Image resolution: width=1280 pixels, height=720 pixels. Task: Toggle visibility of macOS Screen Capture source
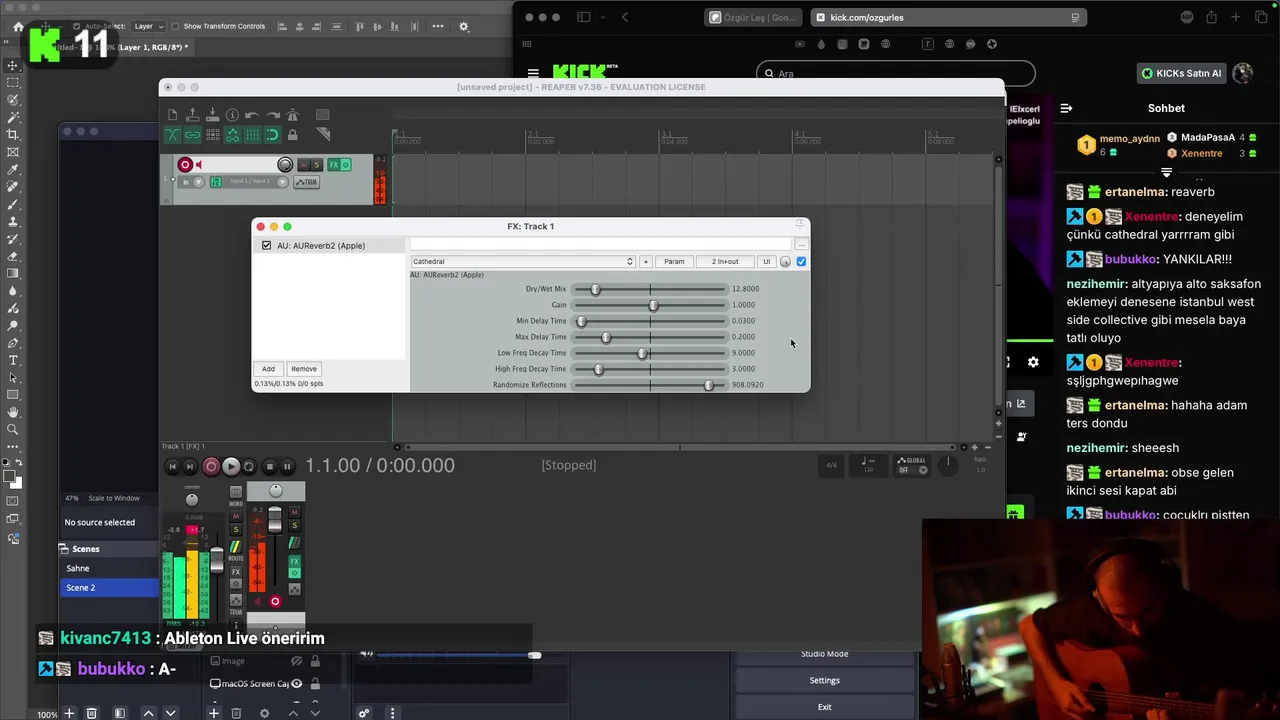(x=297, y=684)
